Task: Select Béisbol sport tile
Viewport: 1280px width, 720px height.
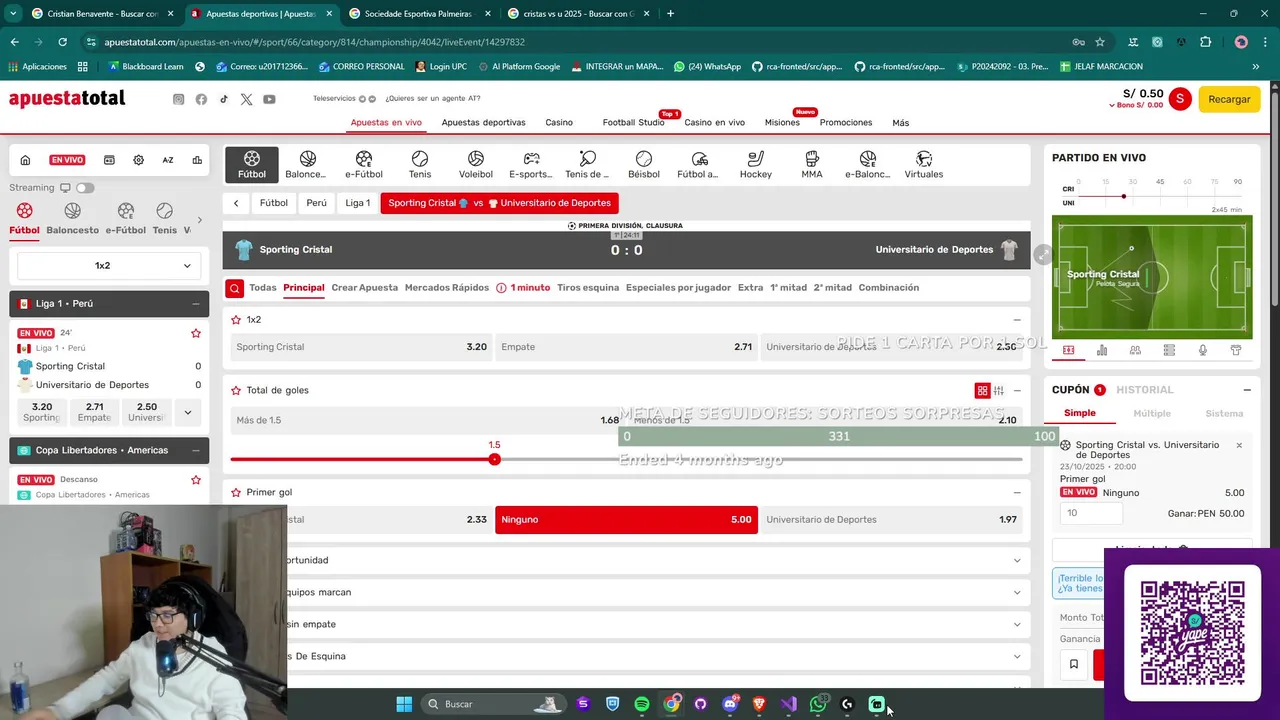Action: click(644, 165)
